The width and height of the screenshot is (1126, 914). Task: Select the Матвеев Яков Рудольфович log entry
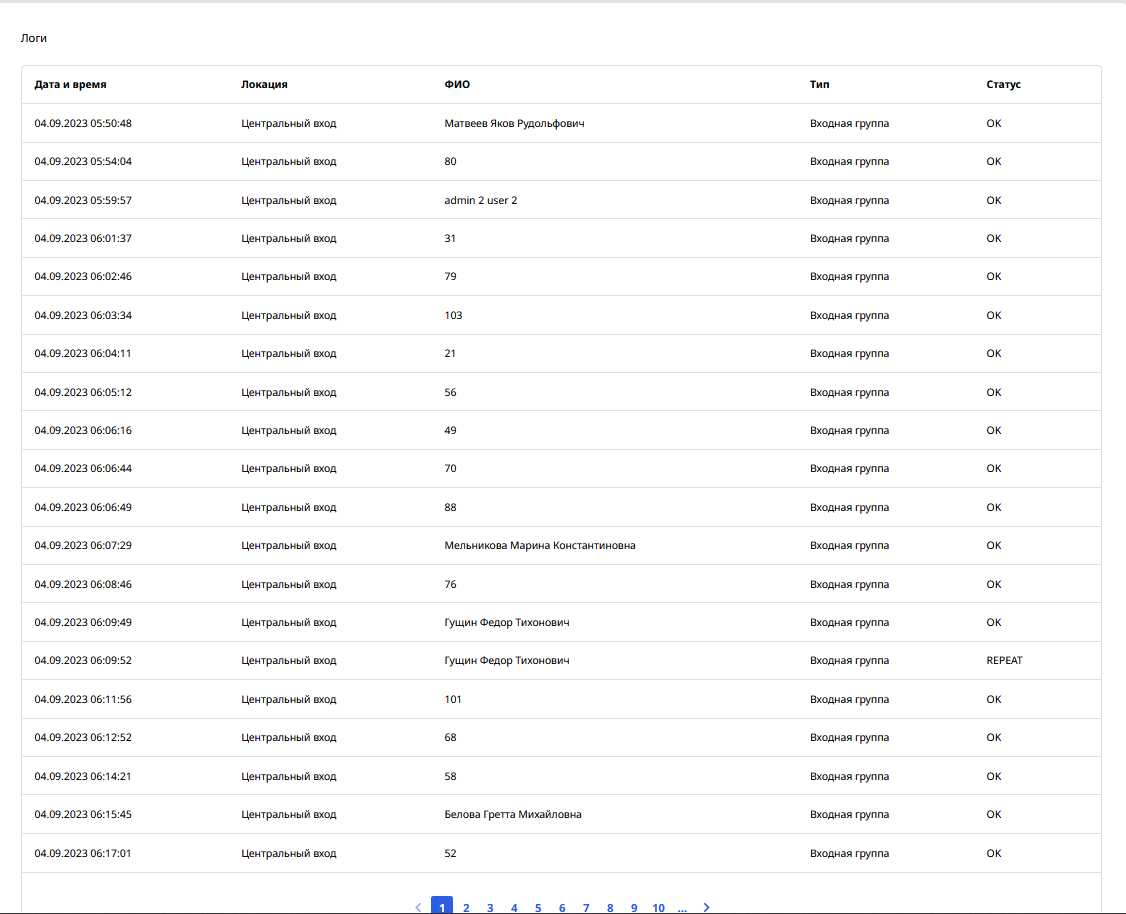coord(514,124)
